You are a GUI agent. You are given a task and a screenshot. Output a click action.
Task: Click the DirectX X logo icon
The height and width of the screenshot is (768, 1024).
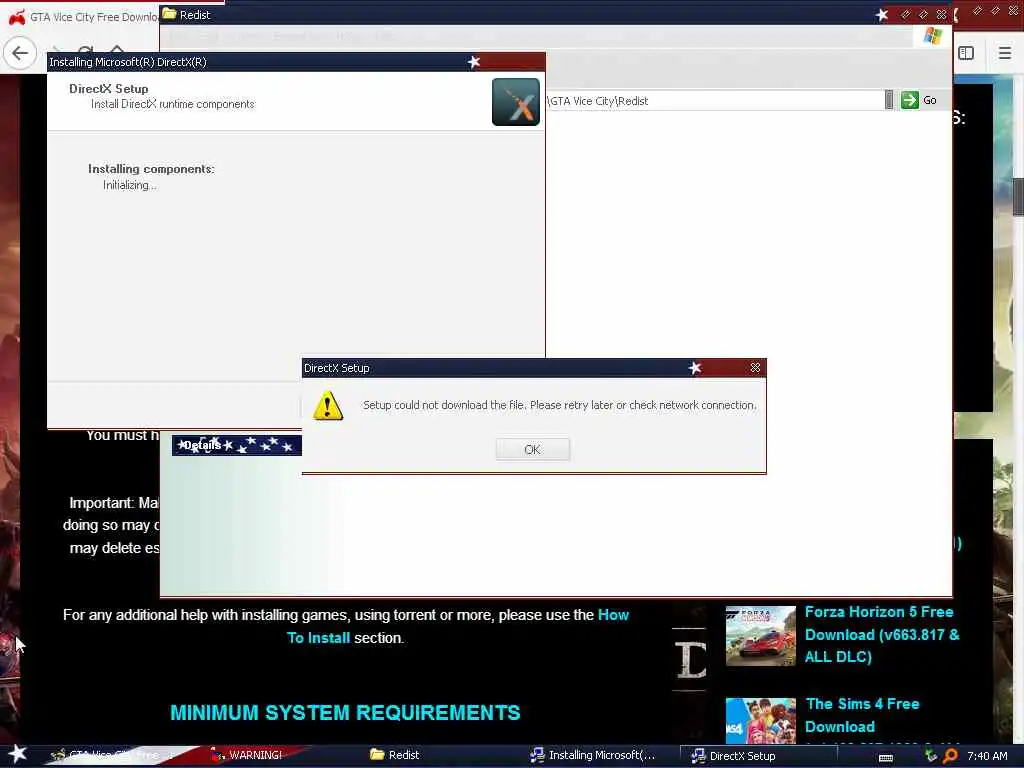pyautogui.click(x=515, y=102)
